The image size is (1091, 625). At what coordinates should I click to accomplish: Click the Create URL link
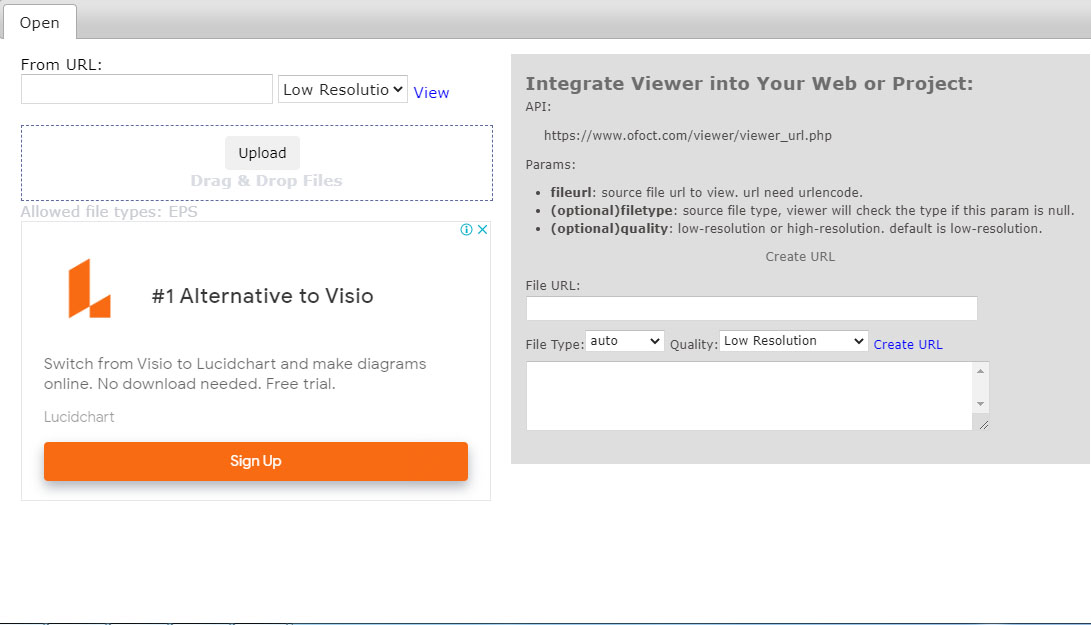point(908,345)
